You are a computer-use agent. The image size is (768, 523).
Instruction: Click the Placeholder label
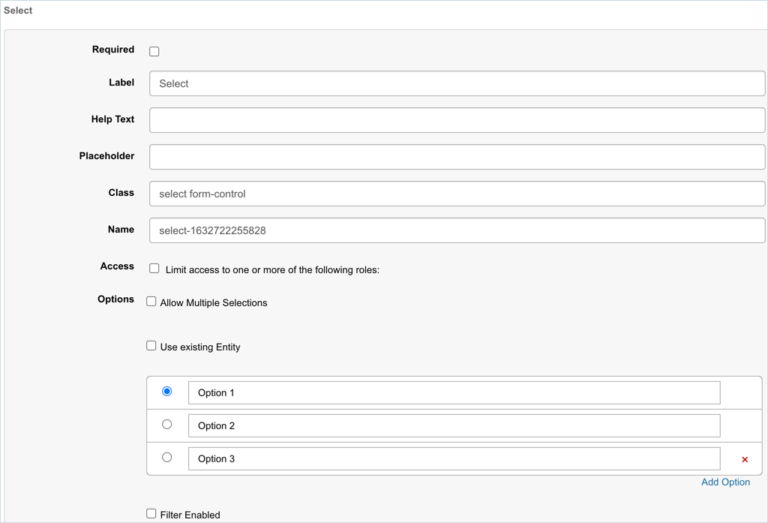coord(107,156)
